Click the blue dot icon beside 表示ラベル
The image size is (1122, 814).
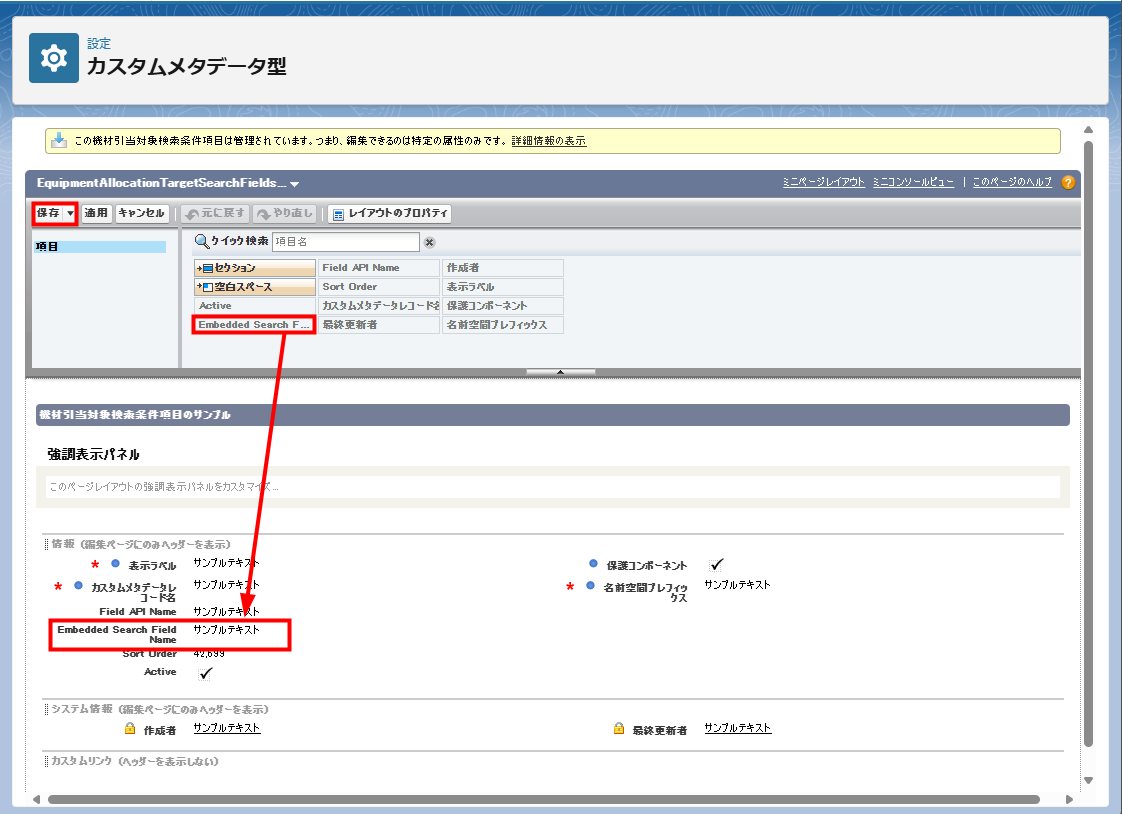tap(115, 564)
